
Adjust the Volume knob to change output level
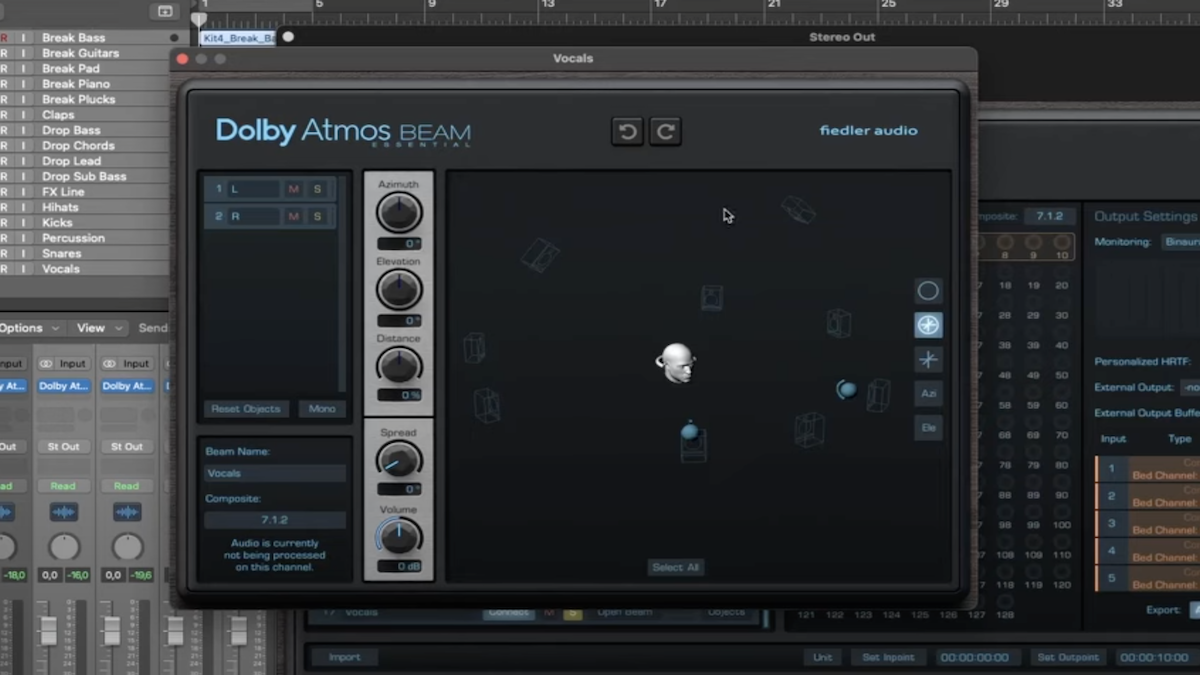coord(399,537)
